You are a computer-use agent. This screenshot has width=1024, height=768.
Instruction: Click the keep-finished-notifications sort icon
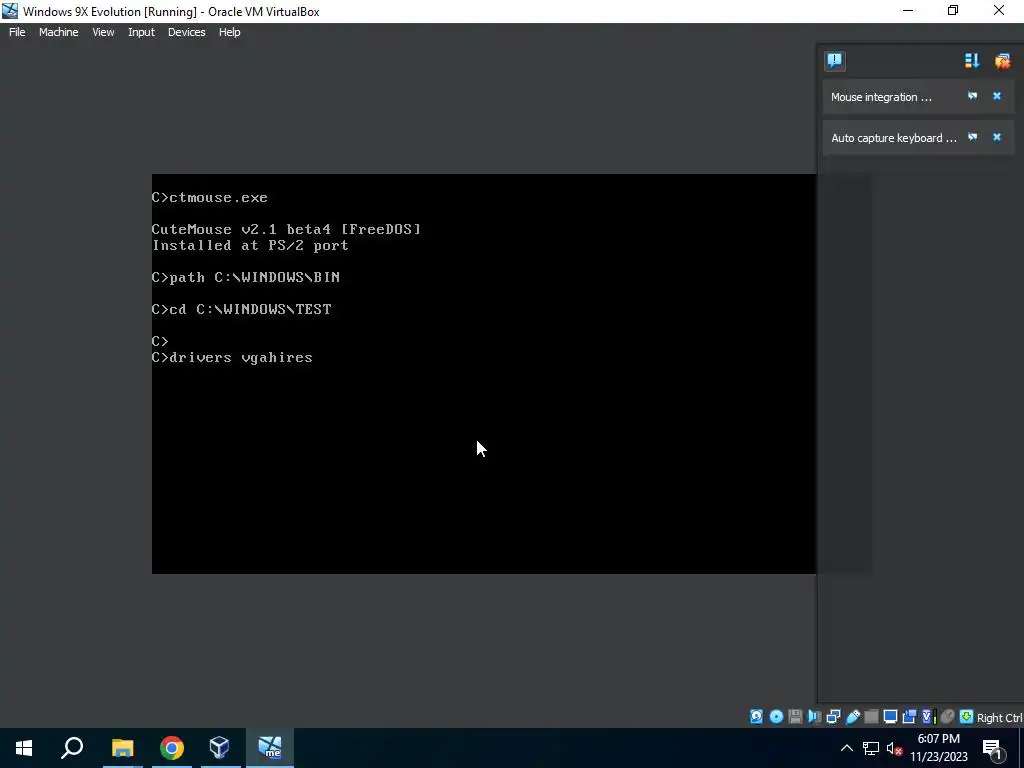(972, 61)
